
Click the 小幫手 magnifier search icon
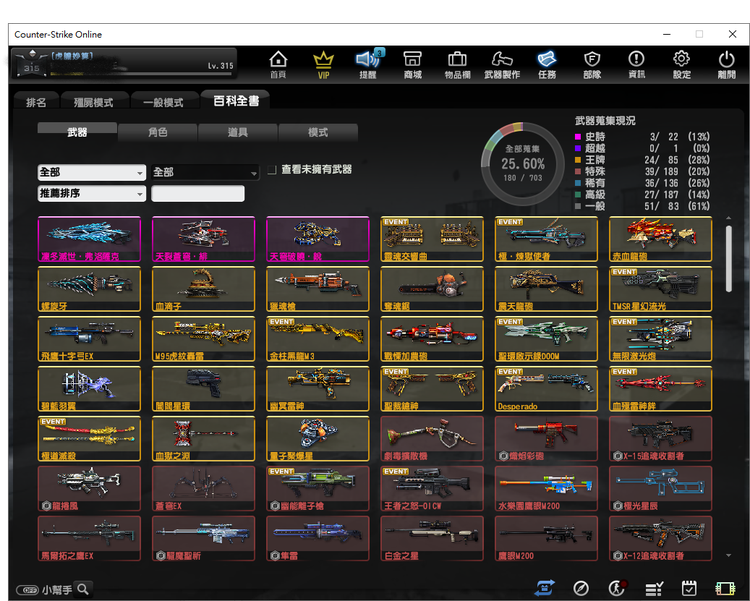click(83, 589)
